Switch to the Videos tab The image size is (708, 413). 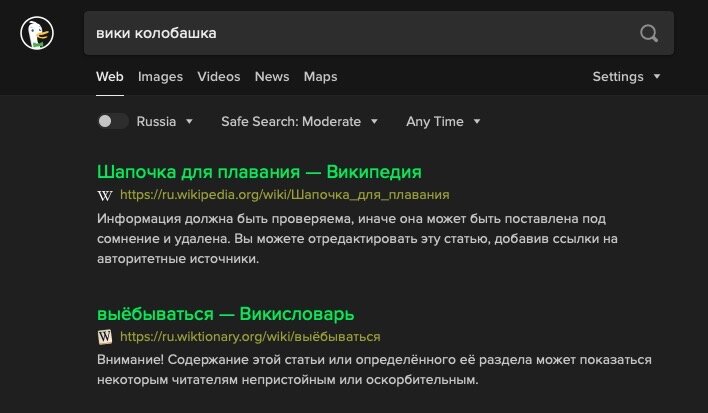click(x=219, y=77)
